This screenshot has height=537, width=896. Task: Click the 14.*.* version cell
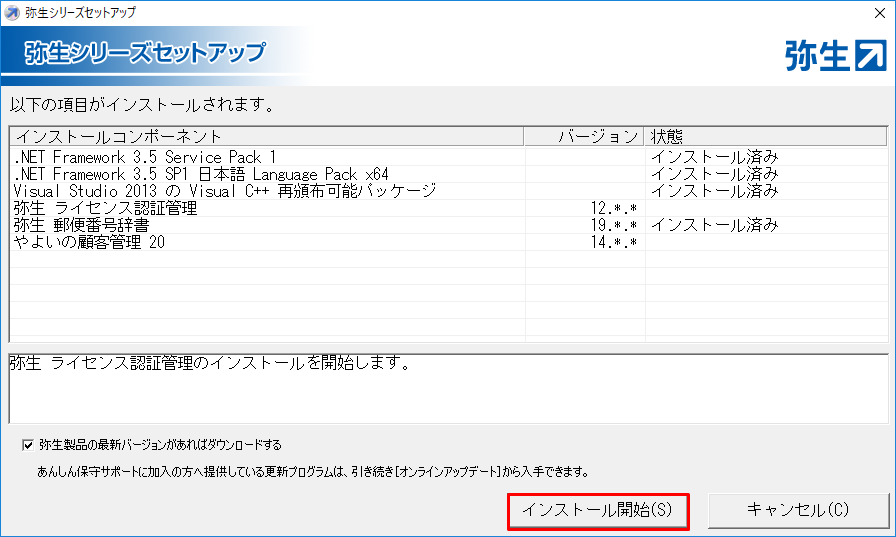[x=613, y=242]
